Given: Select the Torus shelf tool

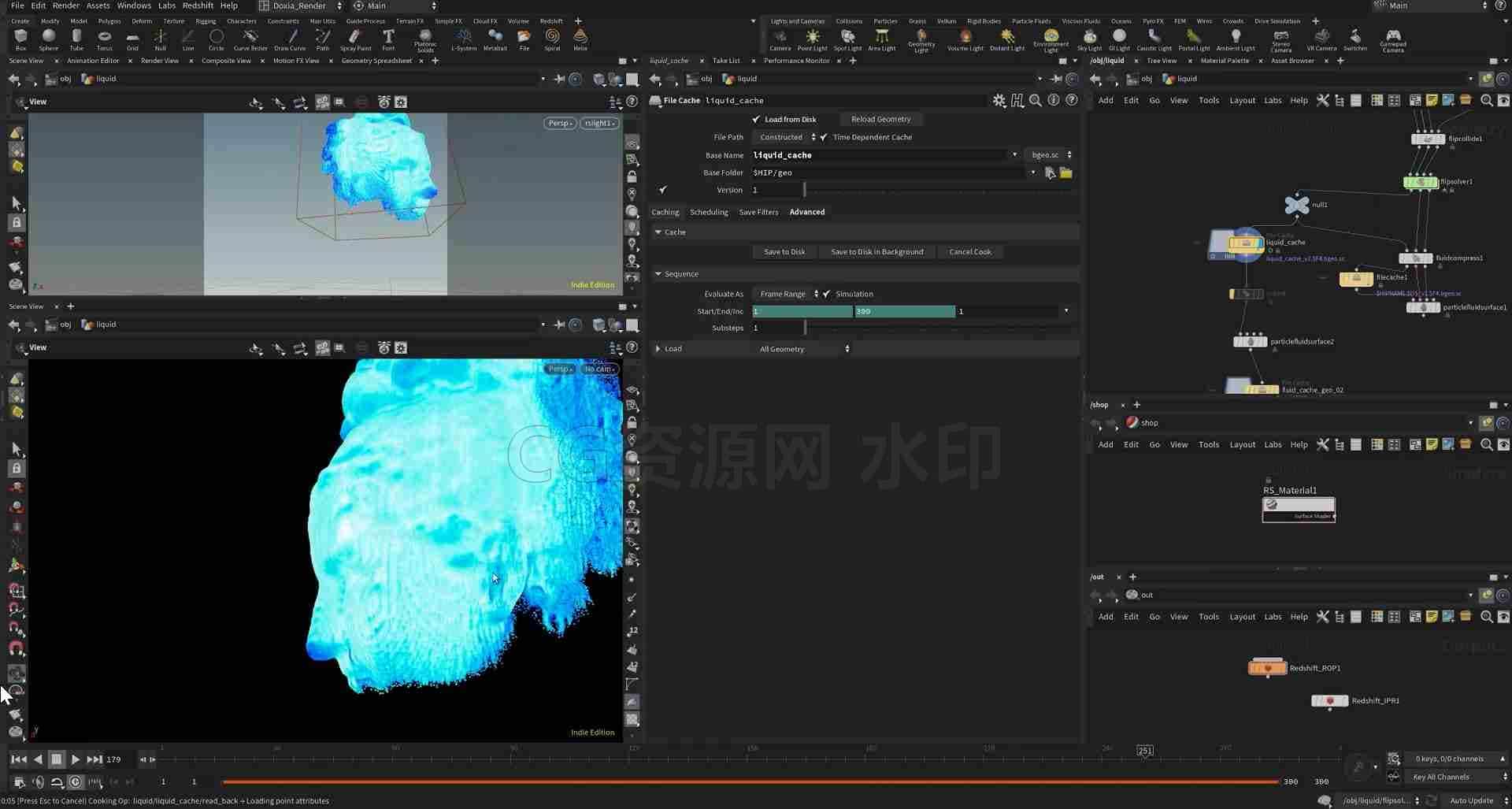Looking at the screenshot, I should [104, 39].
